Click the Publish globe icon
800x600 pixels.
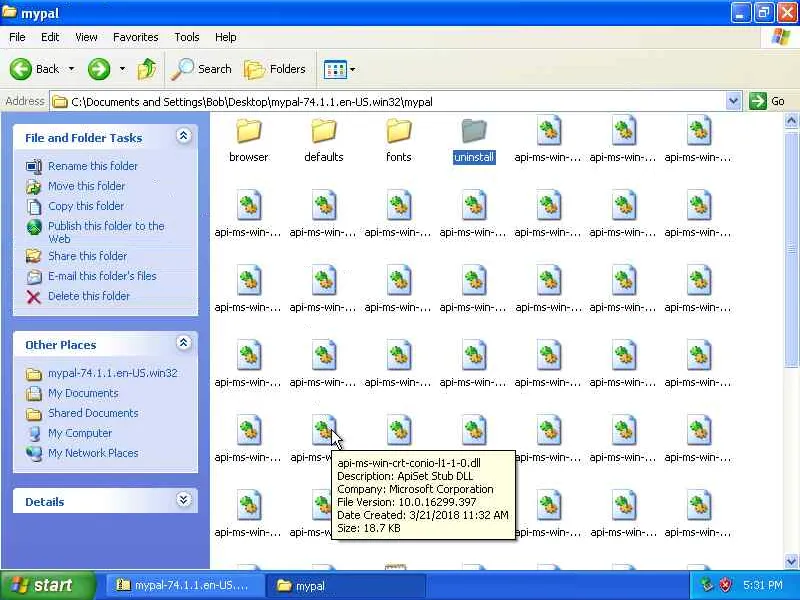pos(34,228)
